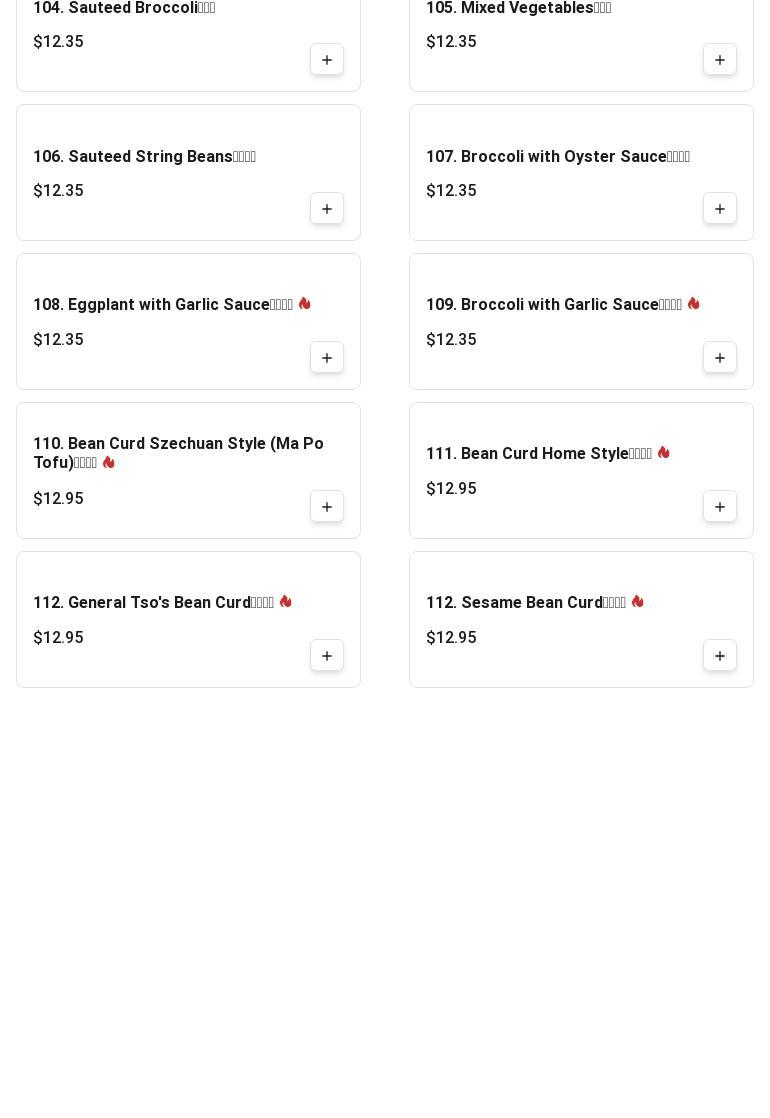This screenshot has height=1118, width=770.
Task: Add 109. Broccoli with Garlic Sauce plus icon
Action: coord(719,358)
